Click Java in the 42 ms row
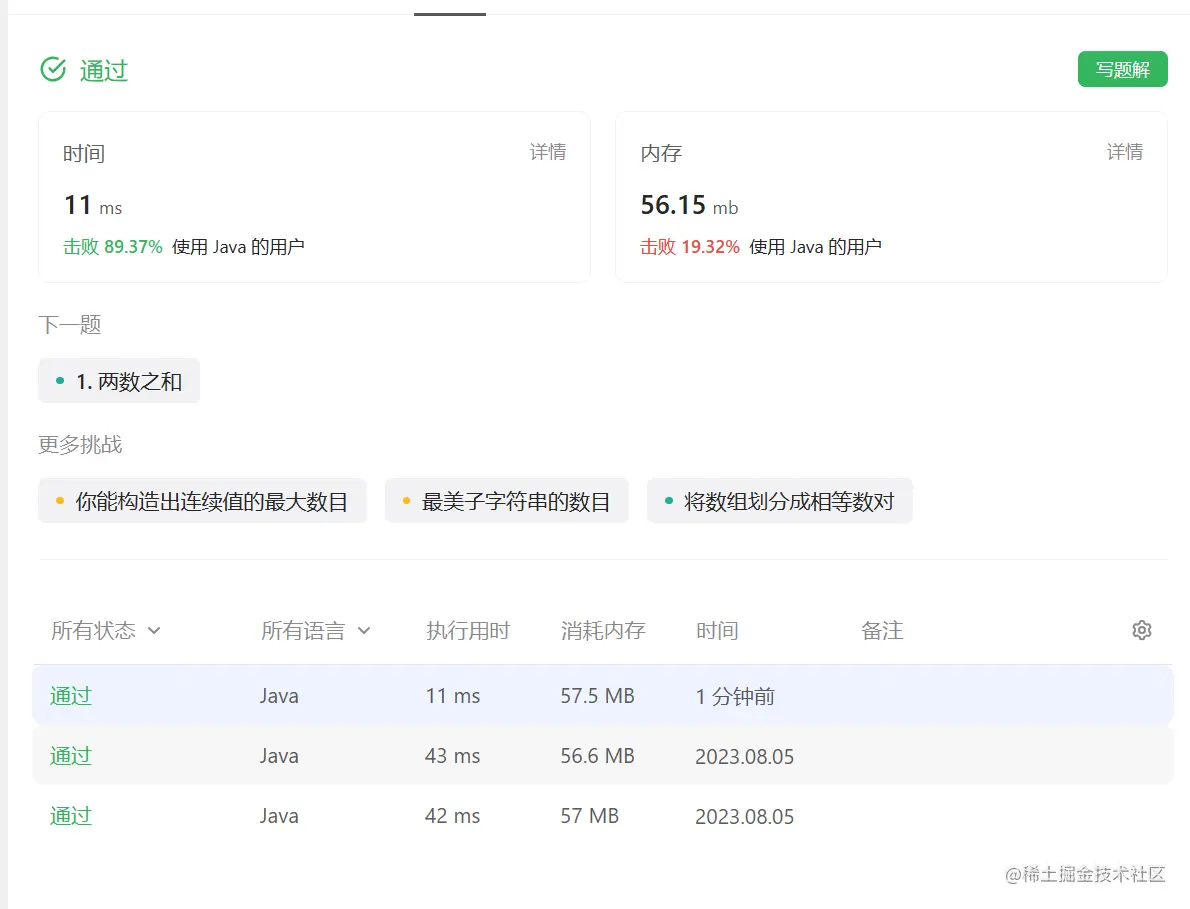Viewport: 1190px width, 909px height. coord(279,816)
